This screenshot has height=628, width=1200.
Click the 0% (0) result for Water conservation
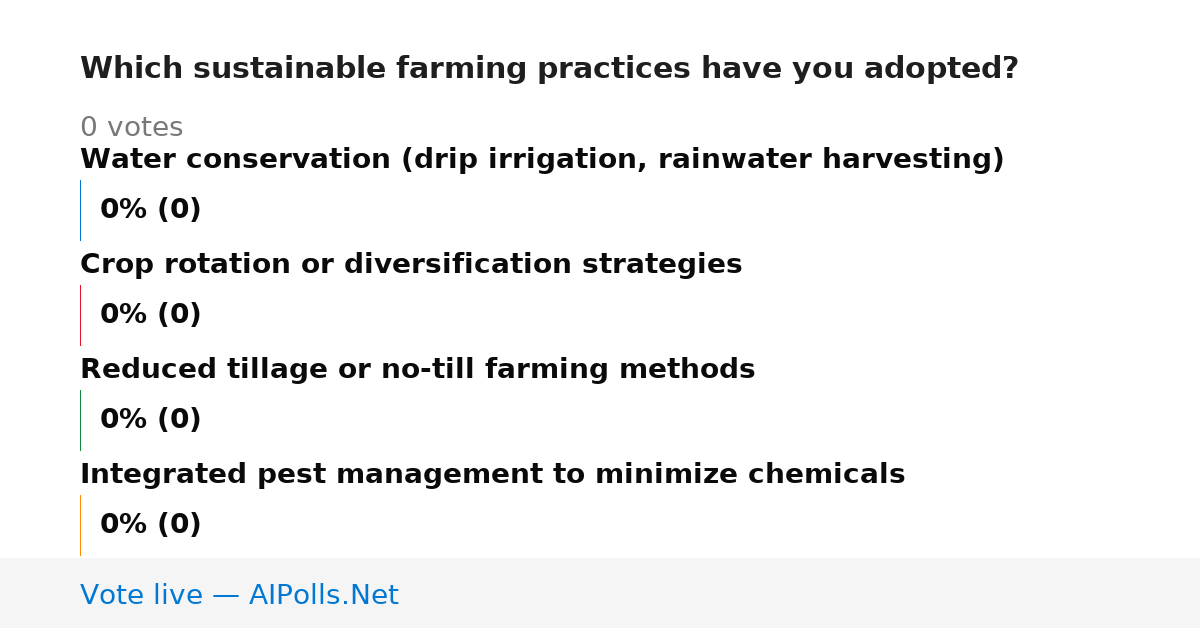(150, 210)
